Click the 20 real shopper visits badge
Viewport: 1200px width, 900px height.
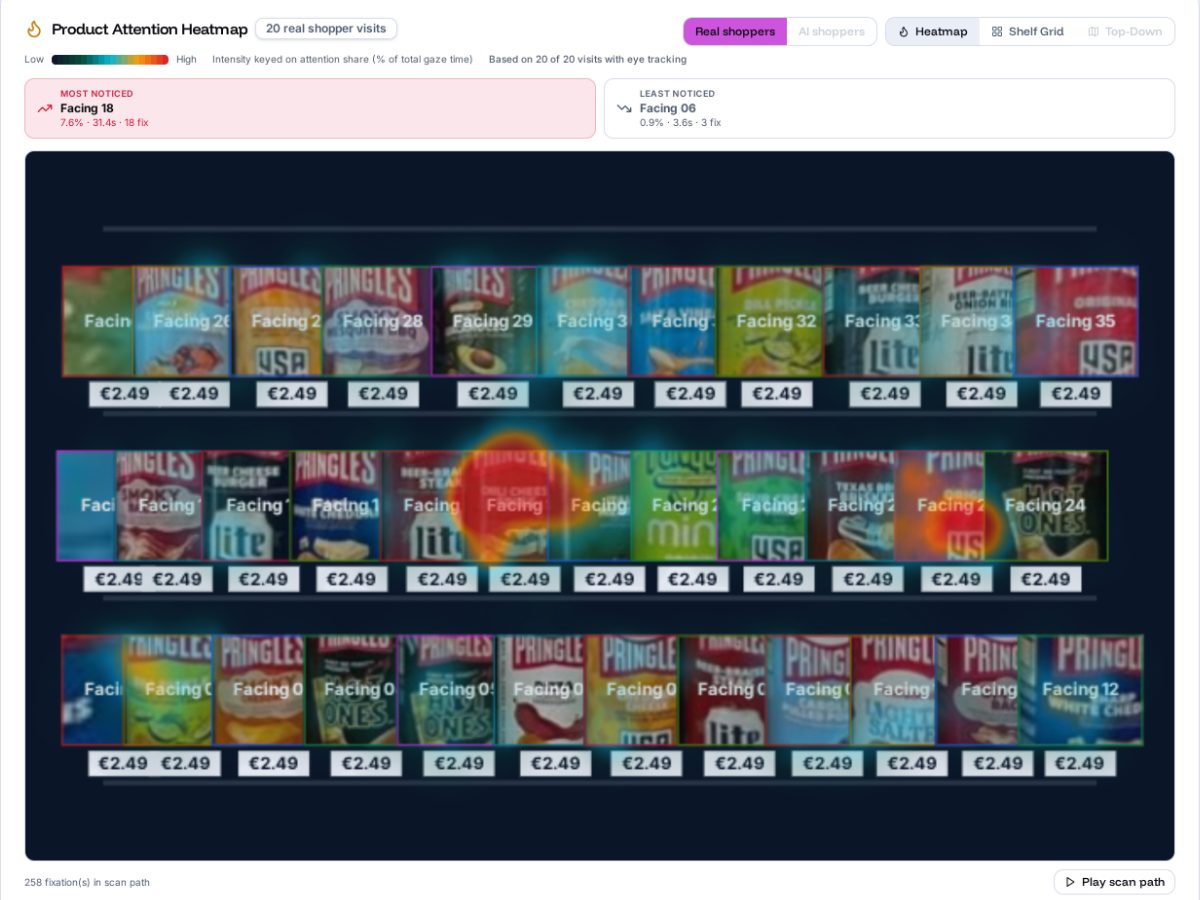coord(326,29)
